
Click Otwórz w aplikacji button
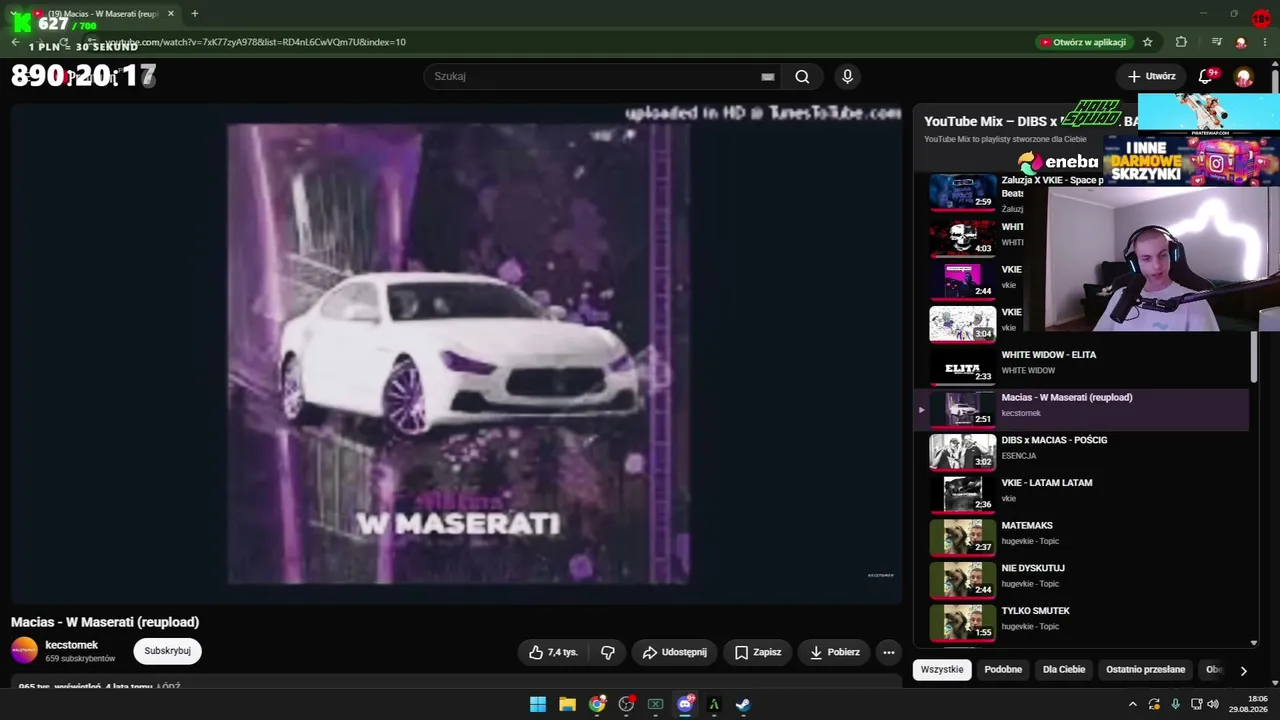[x=1084, y=42]
